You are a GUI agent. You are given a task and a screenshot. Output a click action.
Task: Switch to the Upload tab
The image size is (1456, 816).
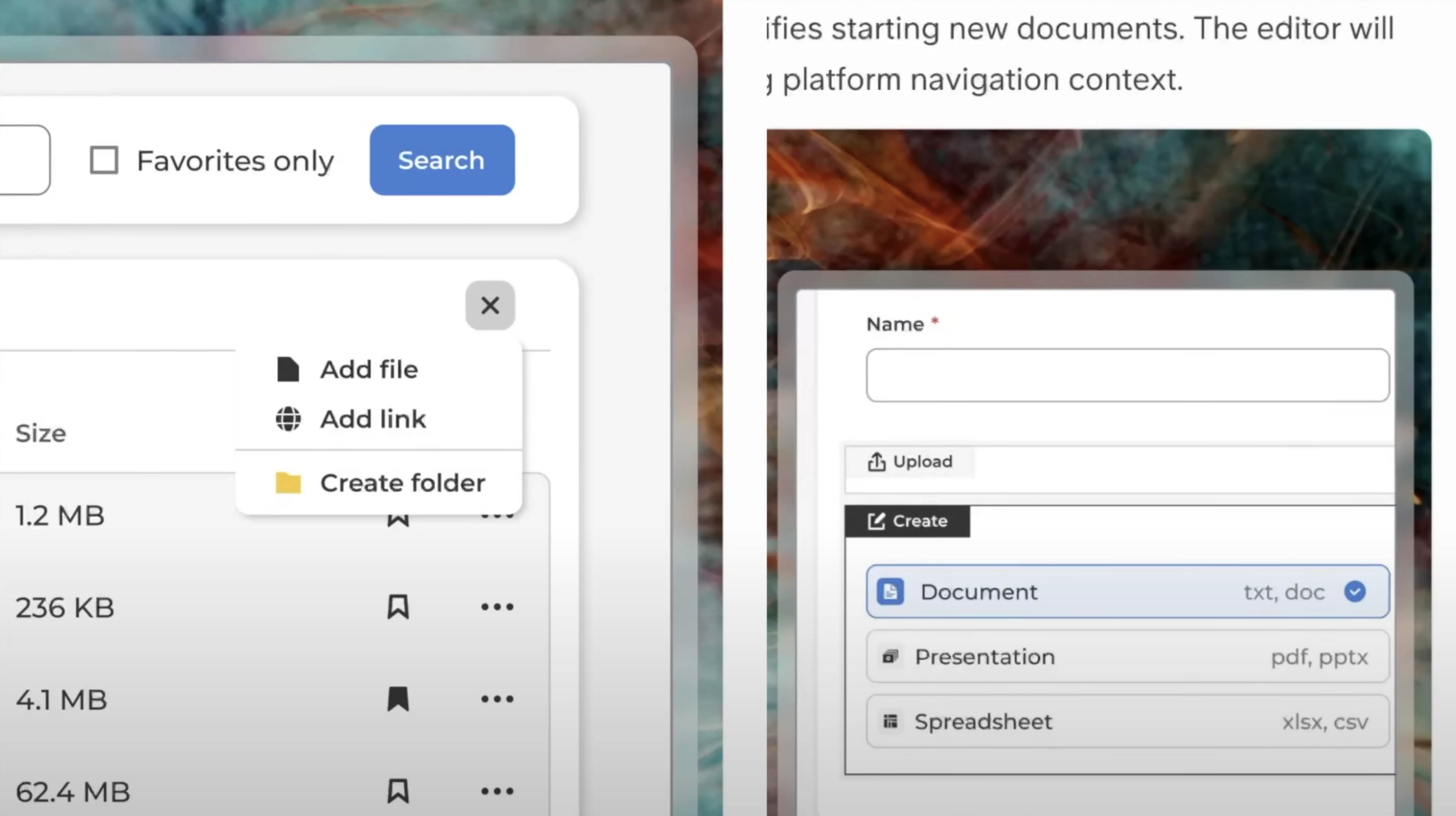coord(909,461)
